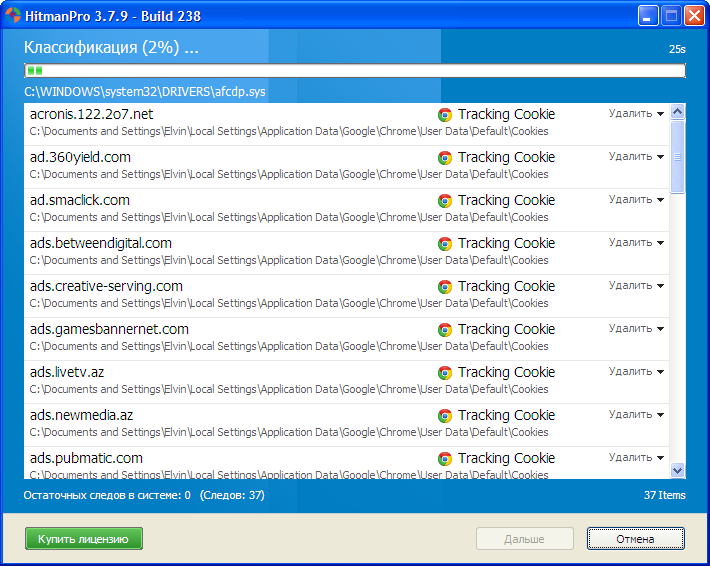Click the Chrome icon in the ads.livetv.az row
710x566 pixels.
445,373
